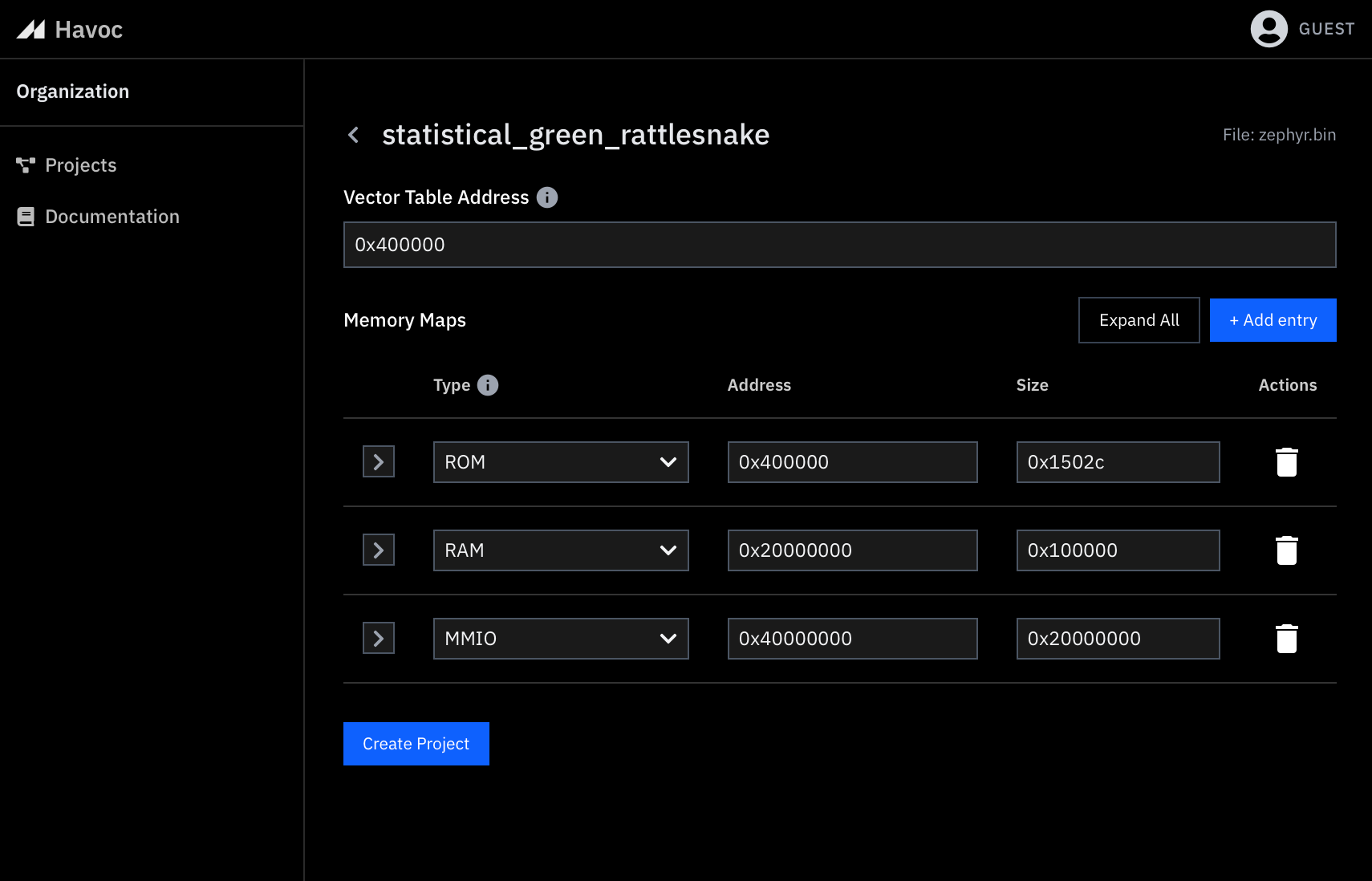Image resolution: width=1372 pixels, height=881 pixels.
Task: Open Documentation in the sidebar
Action: [112, 217]
